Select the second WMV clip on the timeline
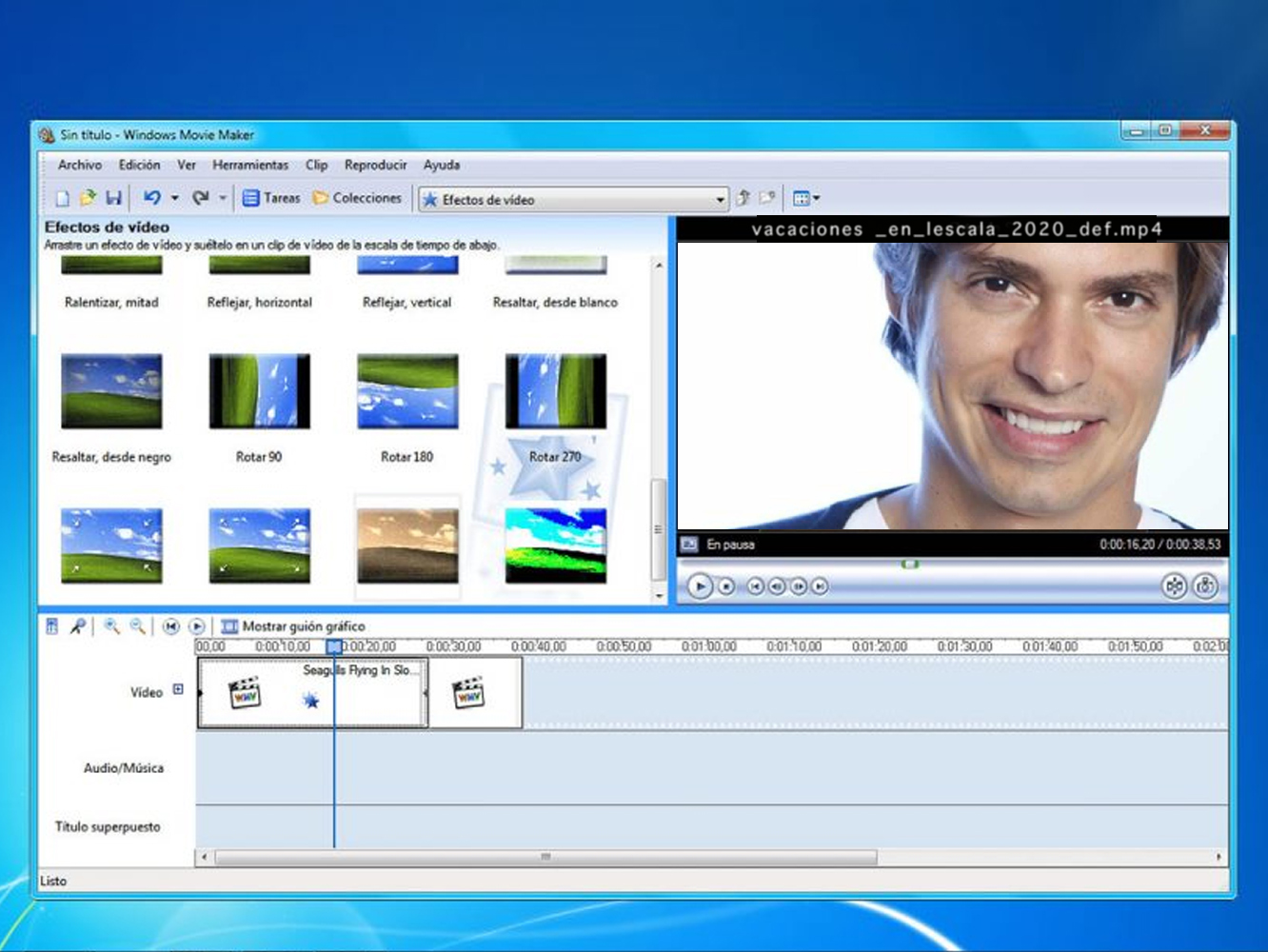Image resolution: width=1268 pixels, height=952 pixels. point(475,692)
